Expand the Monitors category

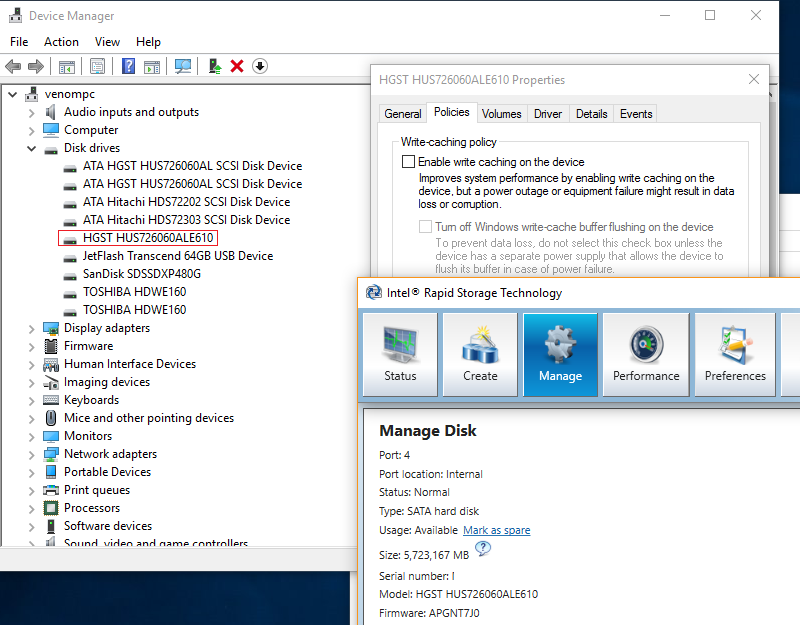click(x=32, y=437)
